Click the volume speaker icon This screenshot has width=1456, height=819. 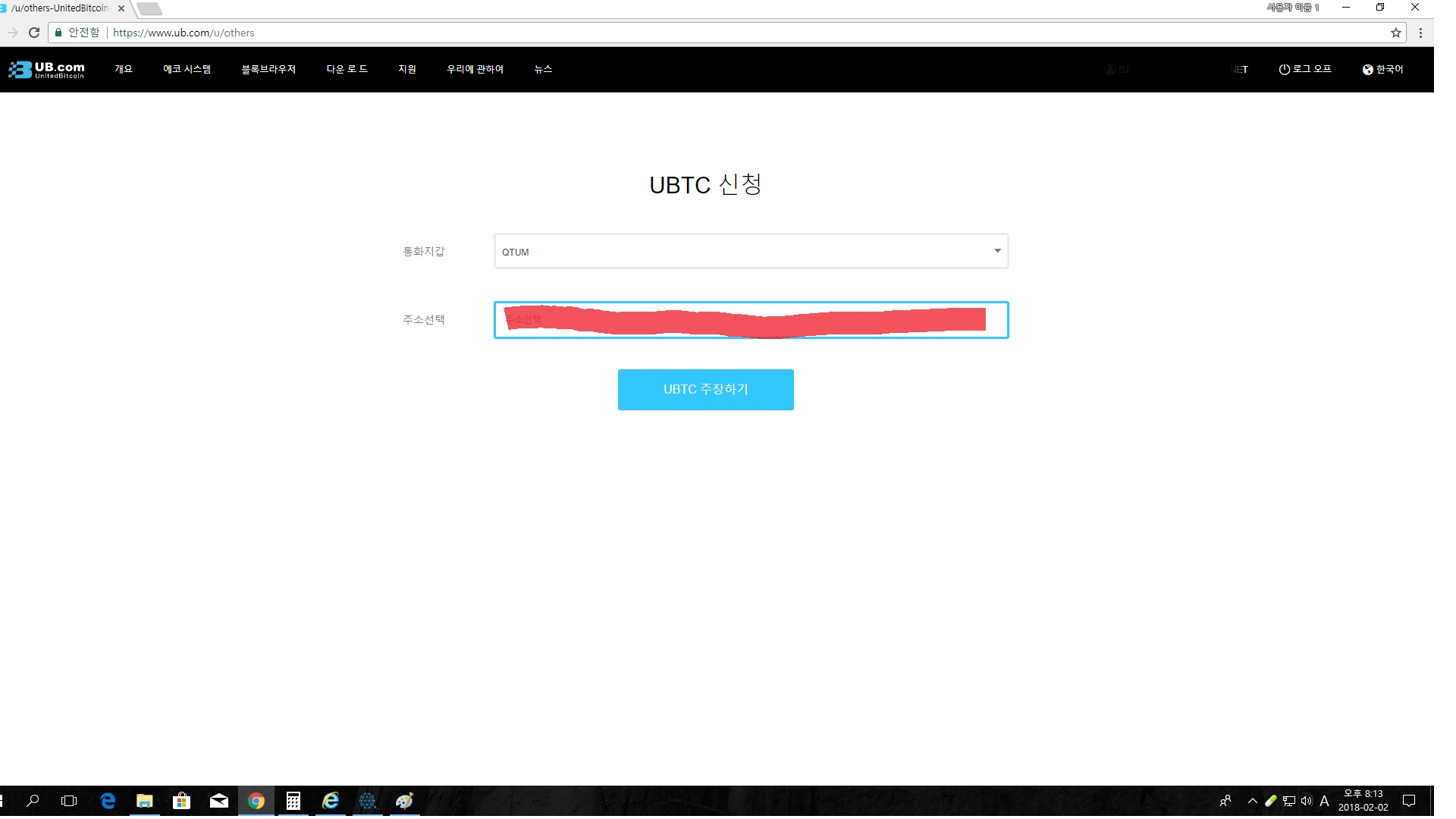(x=1306, y=801)
